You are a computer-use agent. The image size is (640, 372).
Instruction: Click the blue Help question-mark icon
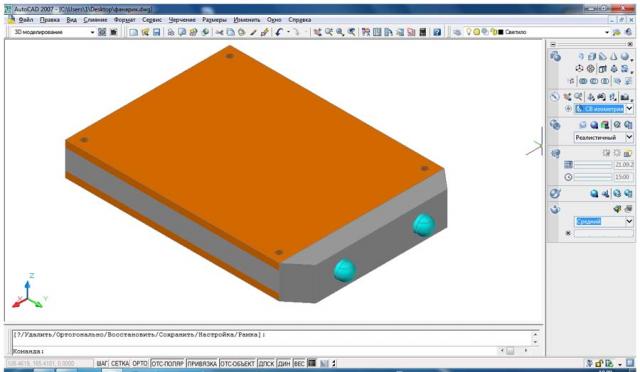[437, 32]
